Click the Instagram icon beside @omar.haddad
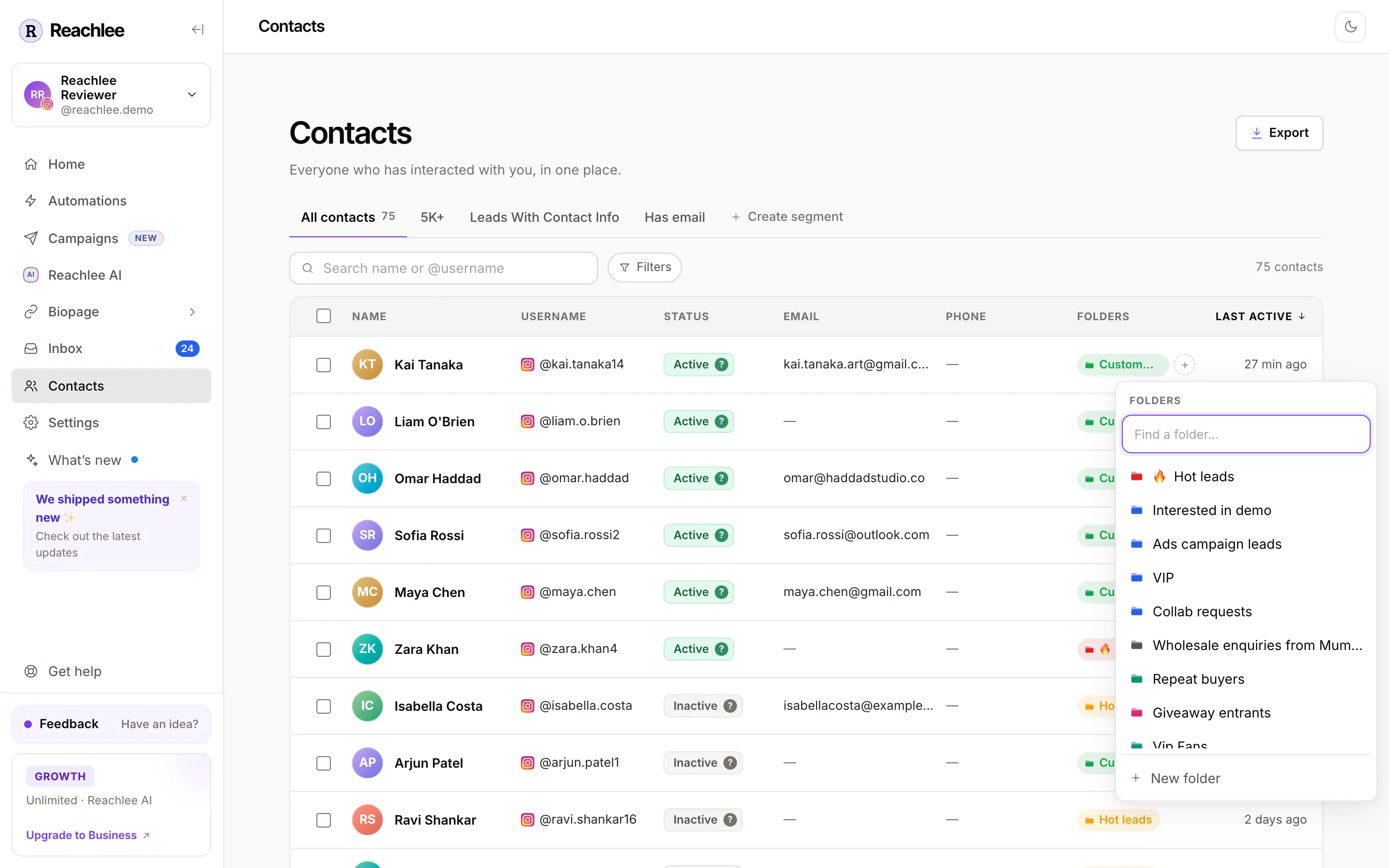1389x868 pixels. point(527,478)
